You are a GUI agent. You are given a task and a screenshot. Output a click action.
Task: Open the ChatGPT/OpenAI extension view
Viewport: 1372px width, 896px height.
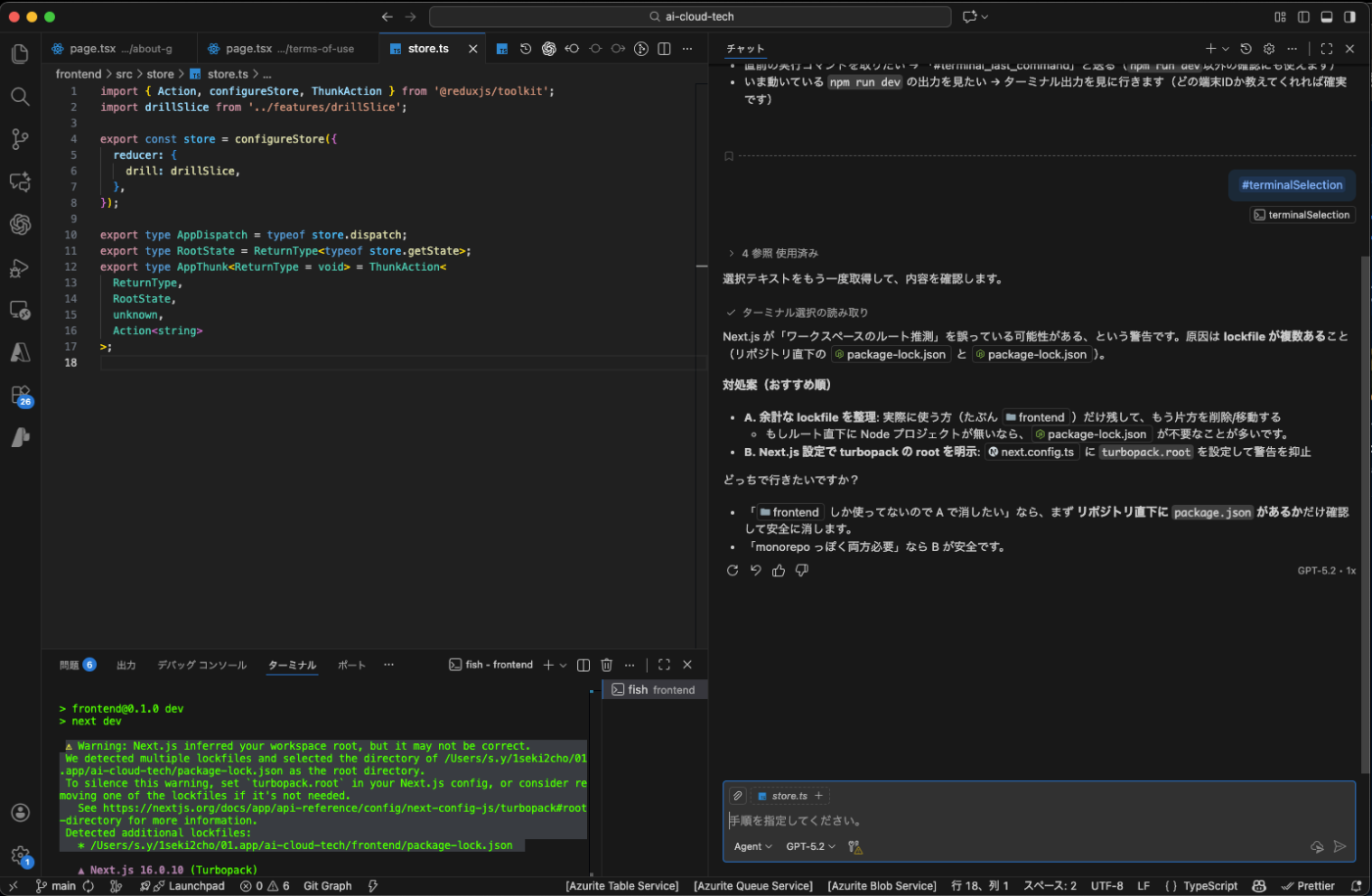tap(20, 224)
